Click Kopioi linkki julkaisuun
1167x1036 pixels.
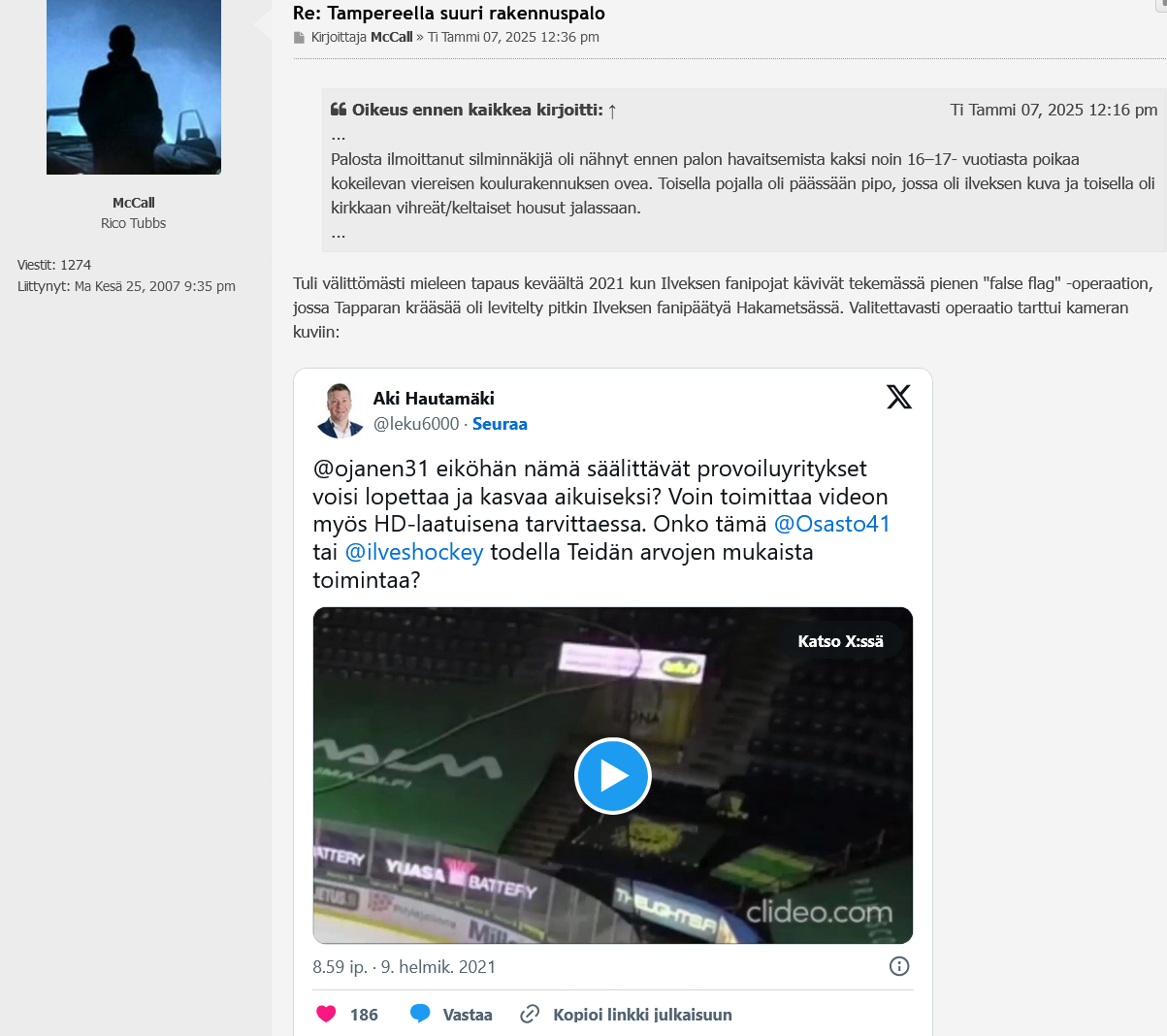click(x=642, y=1015)
